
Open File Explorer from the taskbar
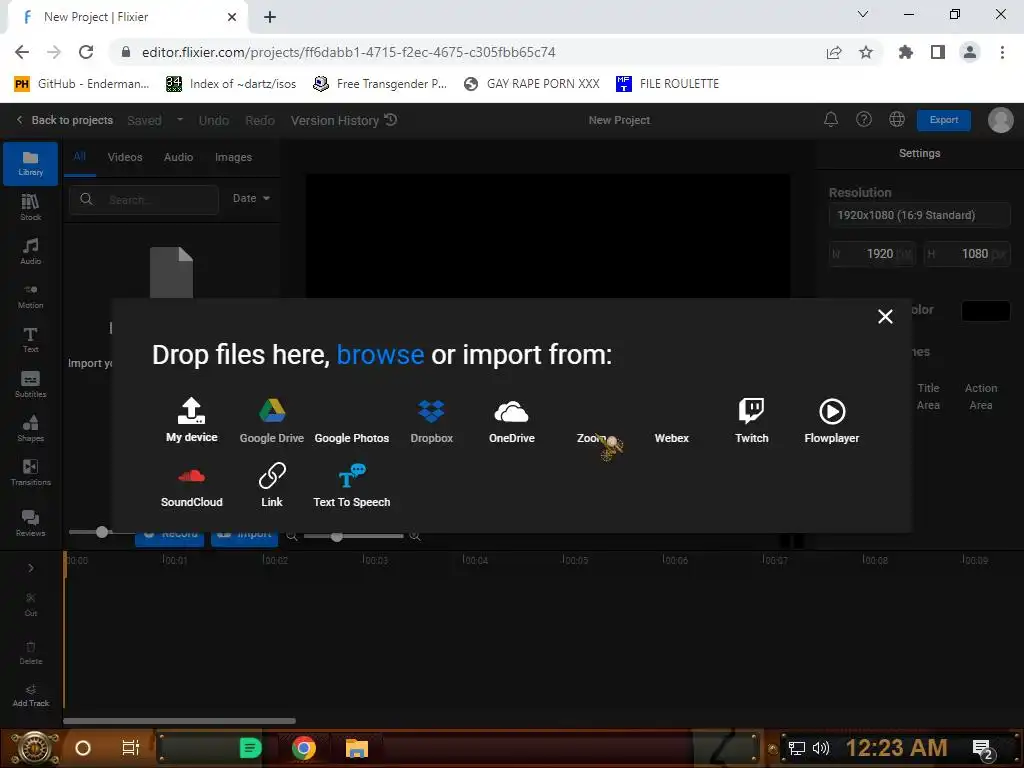[357, 748]
